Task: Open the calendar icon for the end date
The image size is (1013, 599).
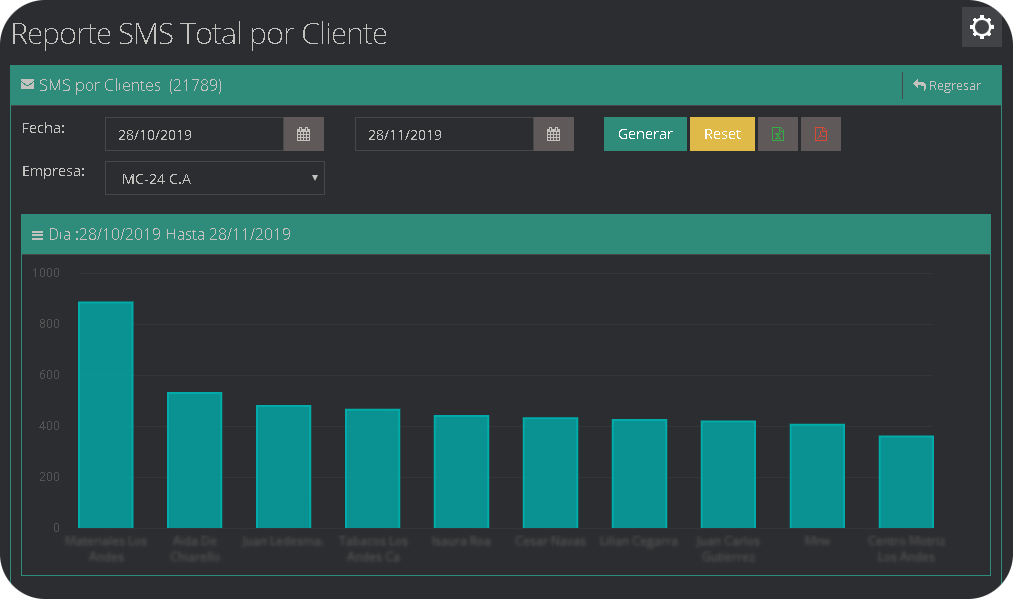Action: coord(554,133)
